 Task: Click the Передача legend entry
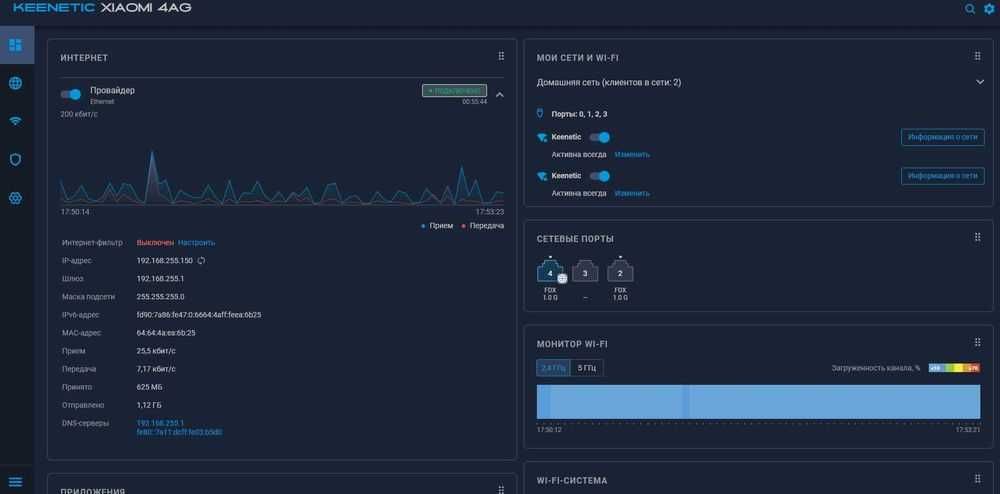[x=483, y=226]
